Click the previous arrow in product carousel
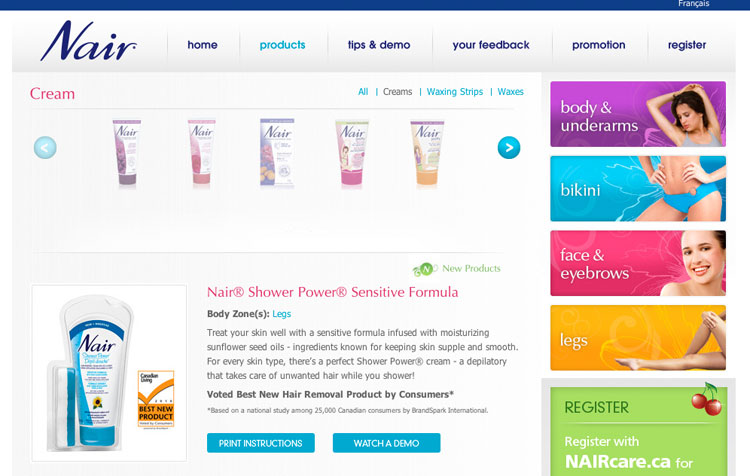750x476 pixels. tap(45, 148)
